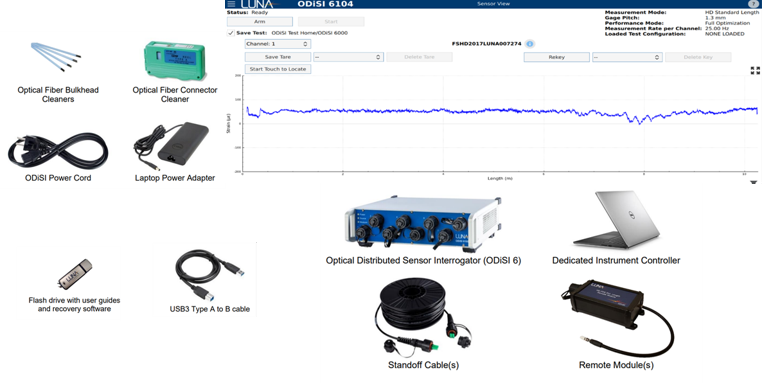
Task: Click the Rekey button
Action: pos(556,57)
